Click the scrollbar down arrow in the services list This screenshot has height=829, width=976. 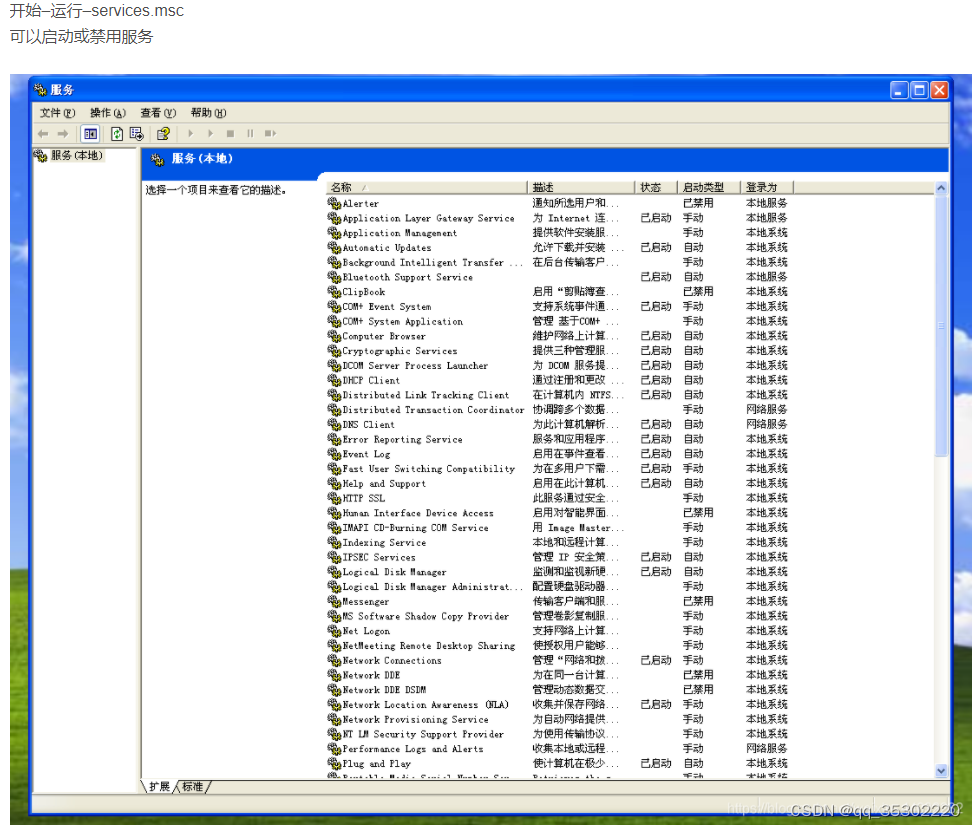pos(941,770)
